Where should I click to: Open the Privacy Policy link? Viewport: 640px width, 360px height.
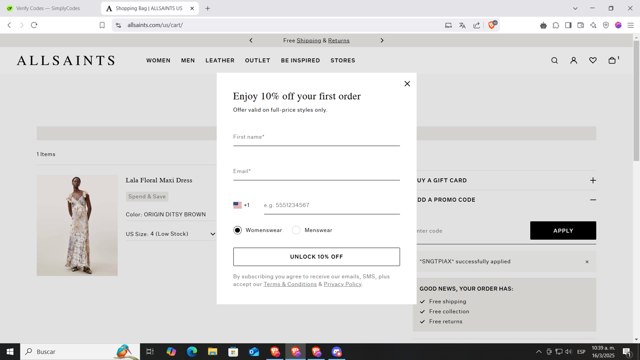(342, 284)
